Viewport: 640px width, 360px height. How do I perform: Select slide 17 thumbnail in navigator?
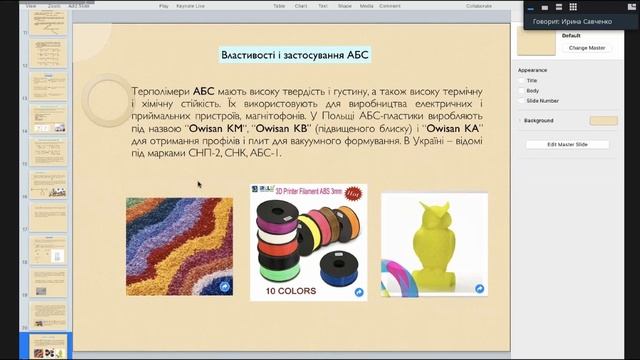(x=48, y=217)
